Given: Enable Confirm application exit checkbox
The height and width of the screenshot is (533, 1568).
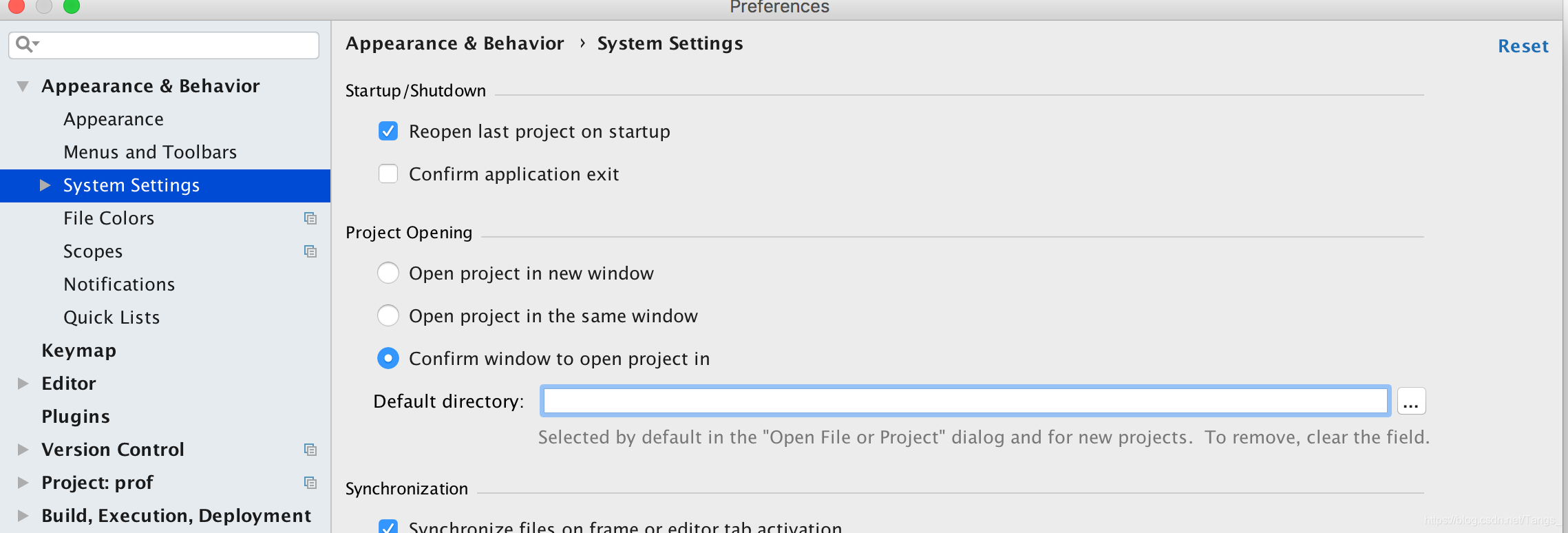Looking at the screenshot, I should (388, 174).
